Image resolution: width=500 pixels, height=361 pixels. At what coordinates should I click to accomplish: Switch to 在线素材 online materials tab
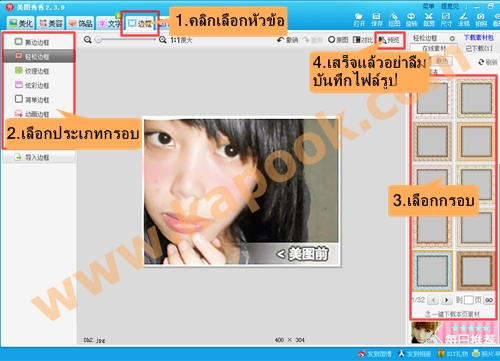pyautogui.click(x=434, y=49)
